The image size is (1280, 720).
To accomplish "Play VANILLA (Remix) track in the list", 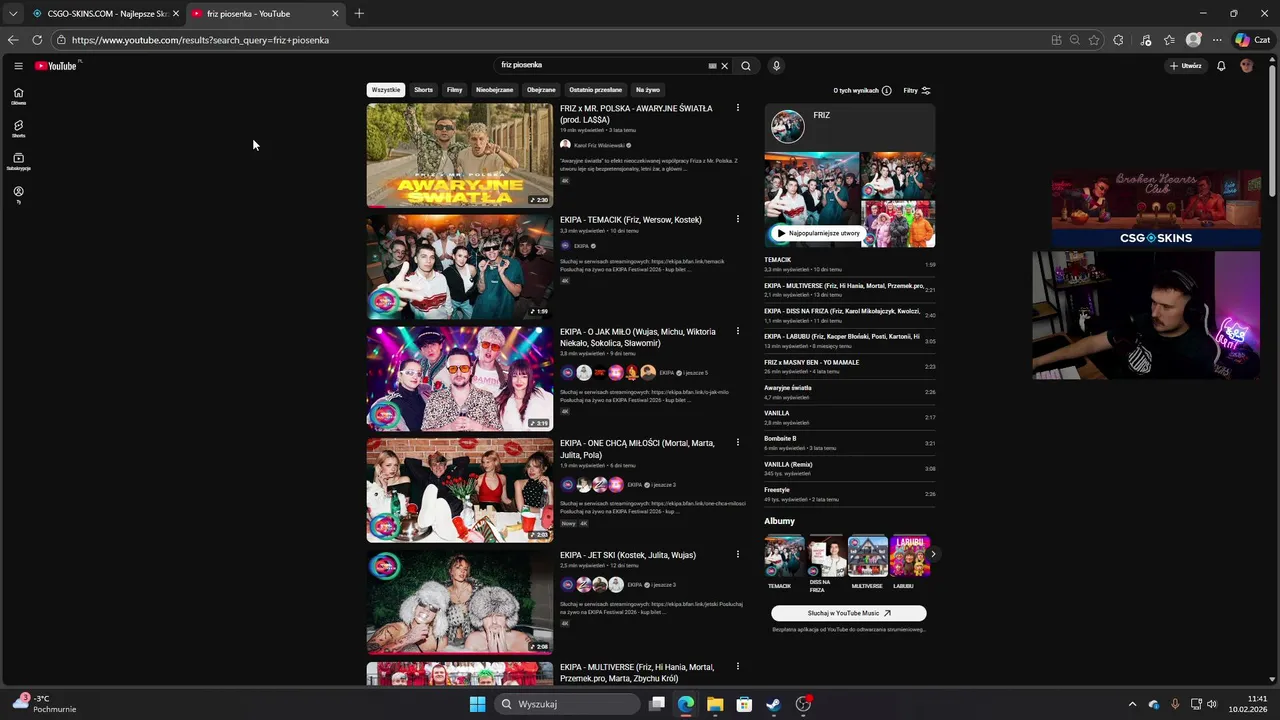I will (850, 469).
